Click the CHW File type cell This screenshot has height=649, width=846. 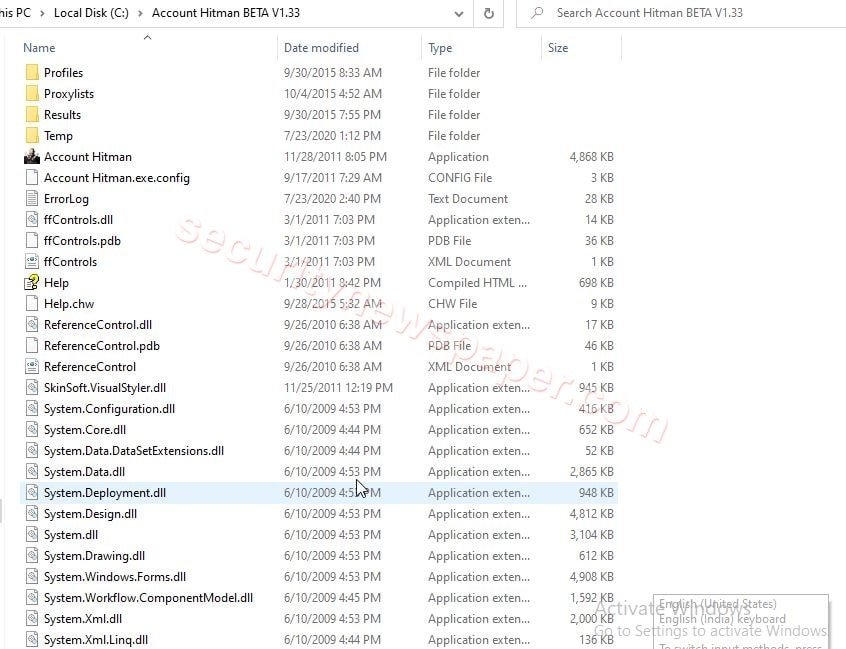pyautogui.click(x=453, y=304)
